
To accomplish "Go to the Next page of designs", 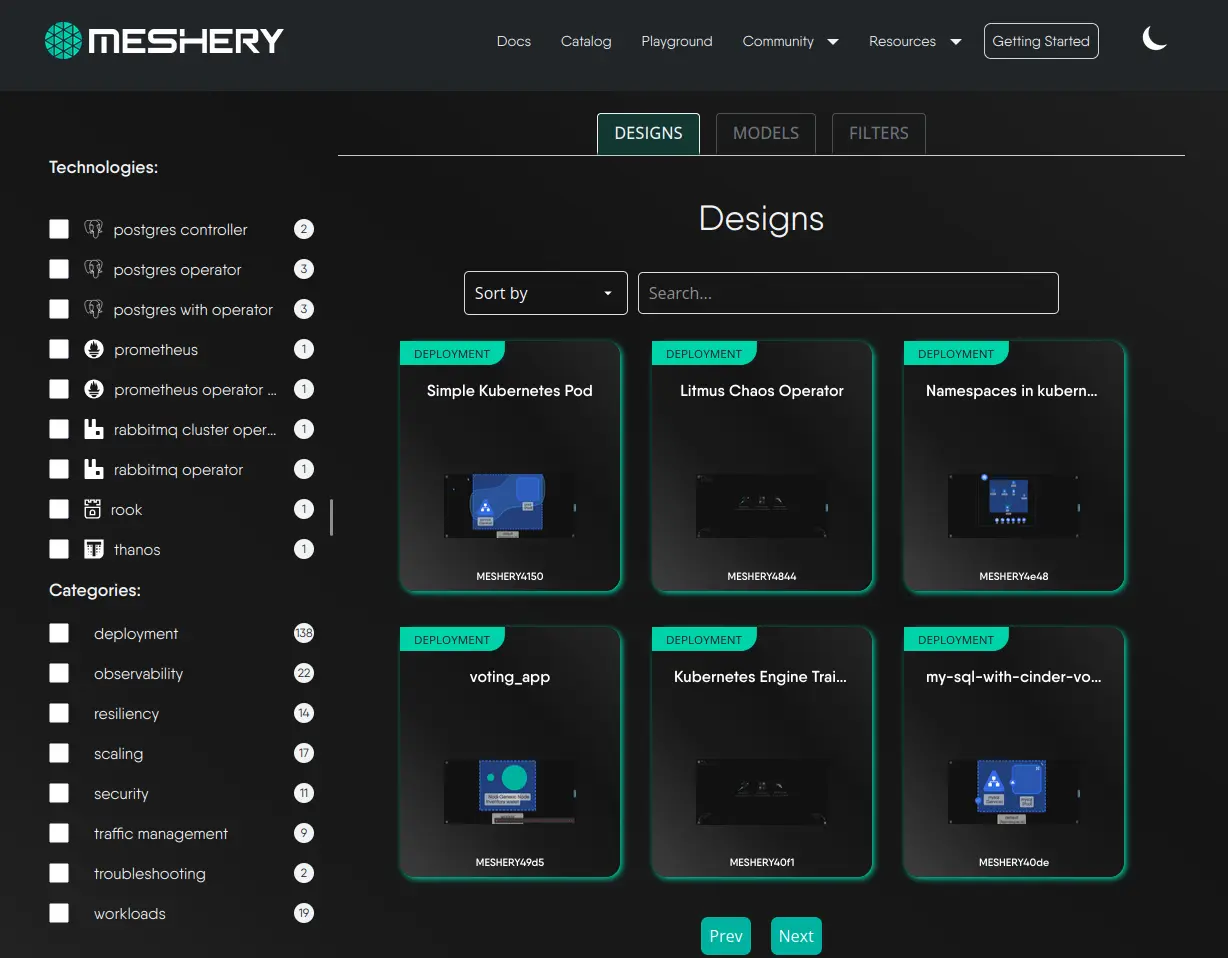I will [x=795, y=936].
